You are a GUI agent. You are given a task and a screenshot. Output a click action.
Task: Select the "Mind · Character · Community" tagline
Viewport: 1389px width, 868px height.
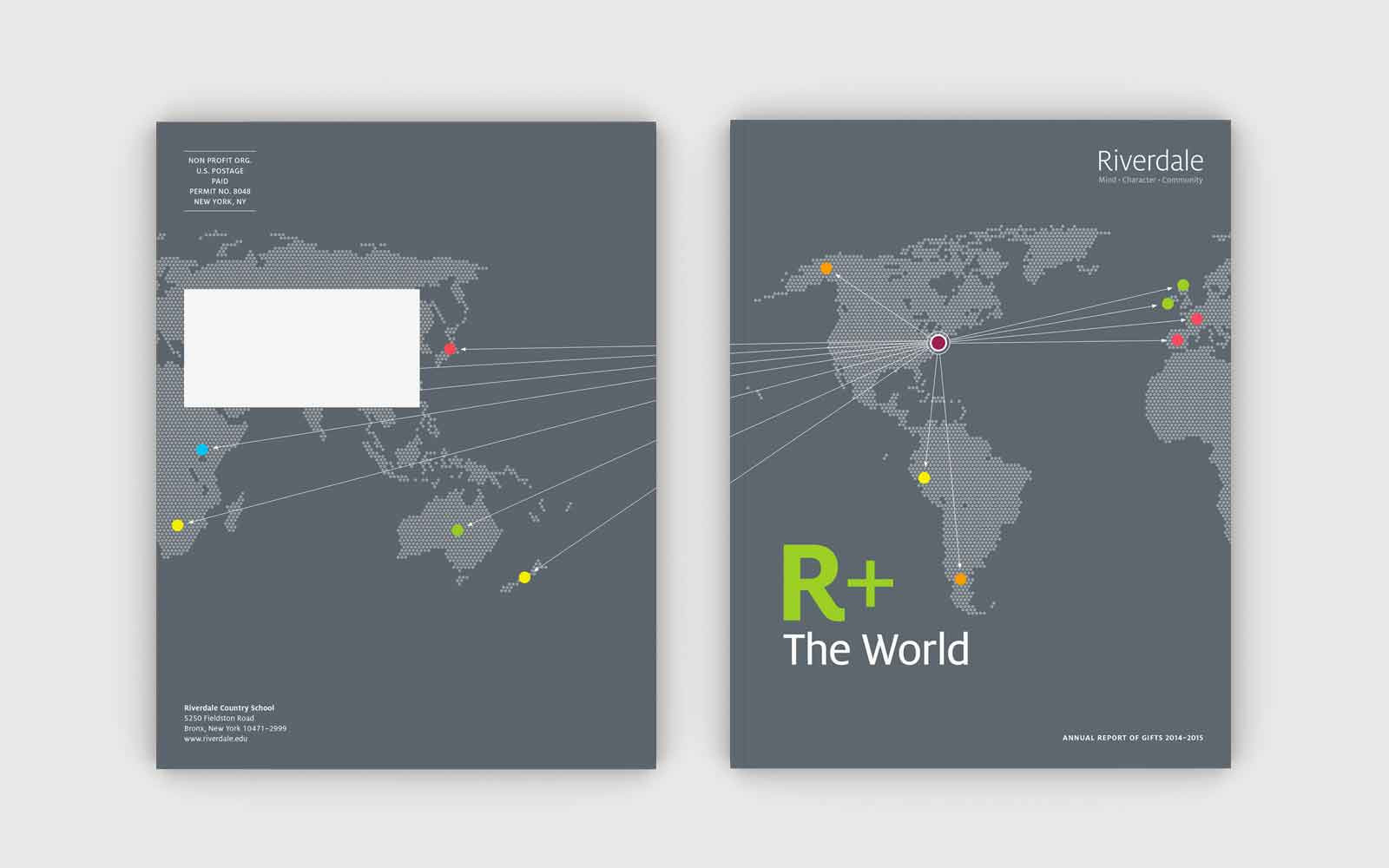(1151, 181)
